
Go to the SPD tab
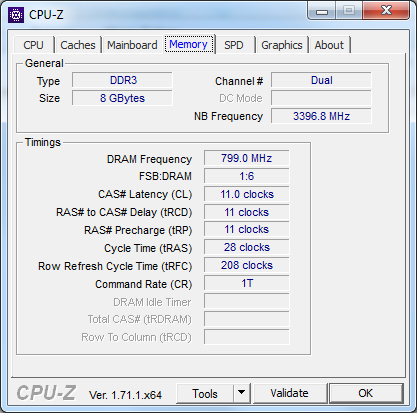[x=234, y=45]
